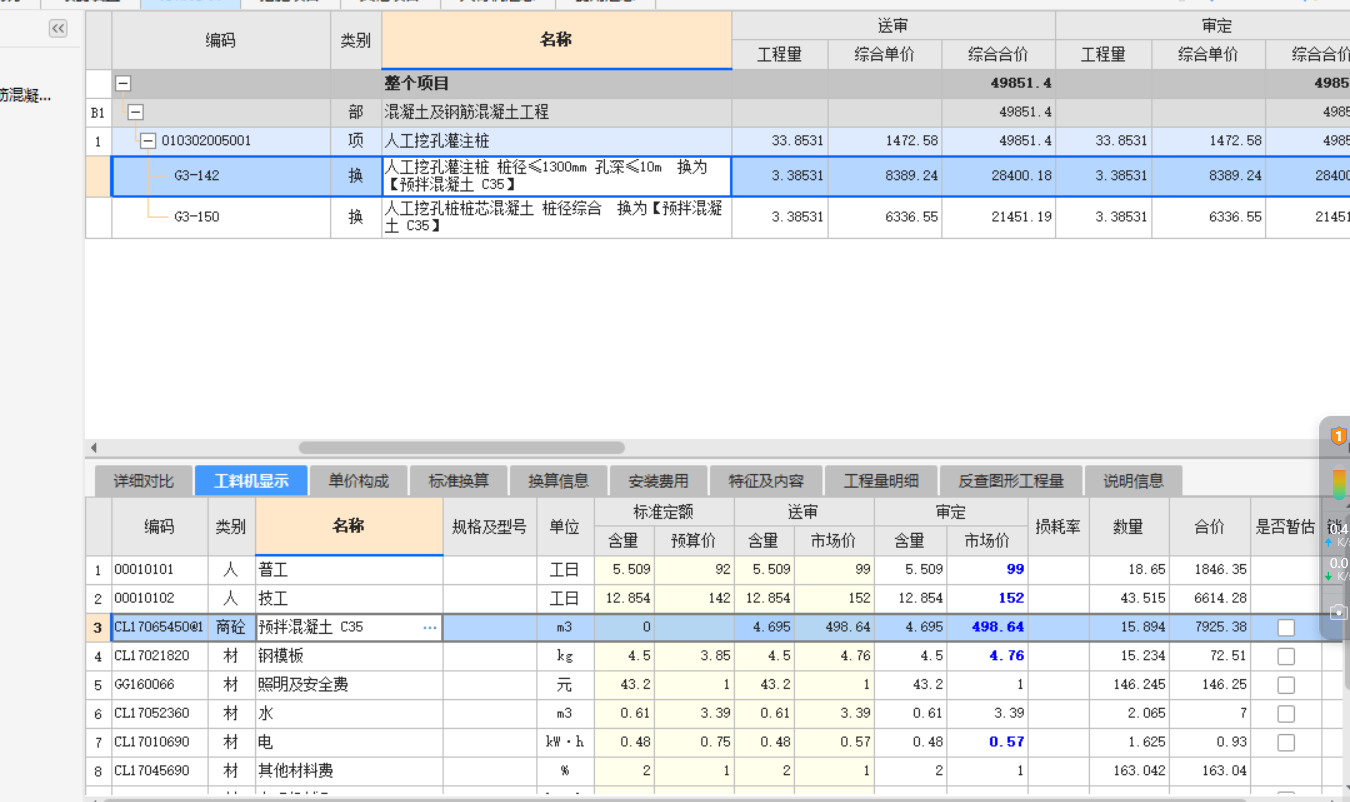The width and height of the screenshot is (1350, 802).
Task: Click the 名称 header in the upper table
Action: [556, 40]
